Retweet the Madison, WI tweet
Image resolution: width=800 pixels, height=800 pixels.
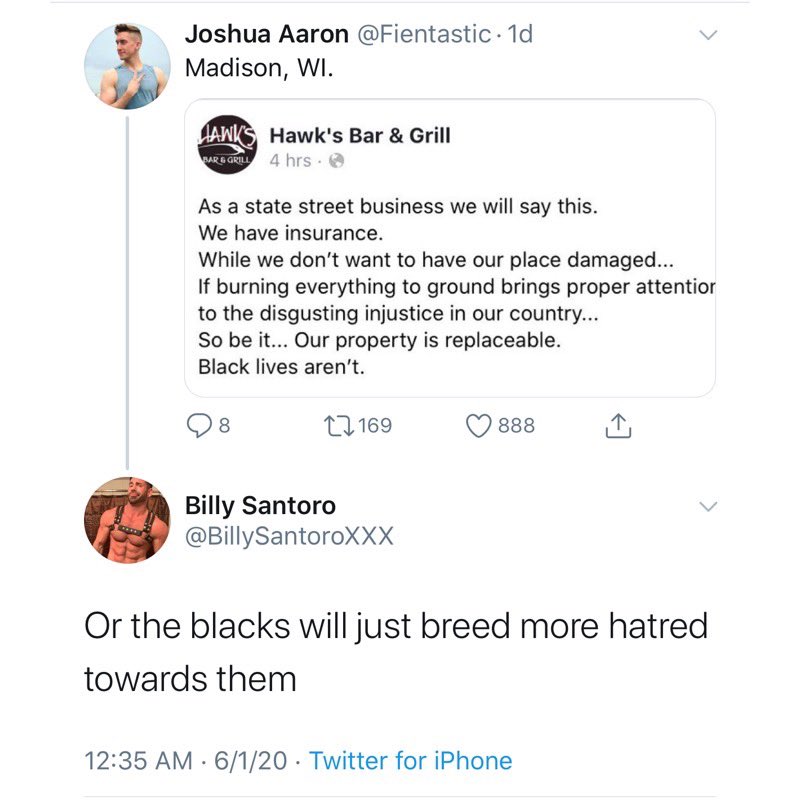pos(337,426)
